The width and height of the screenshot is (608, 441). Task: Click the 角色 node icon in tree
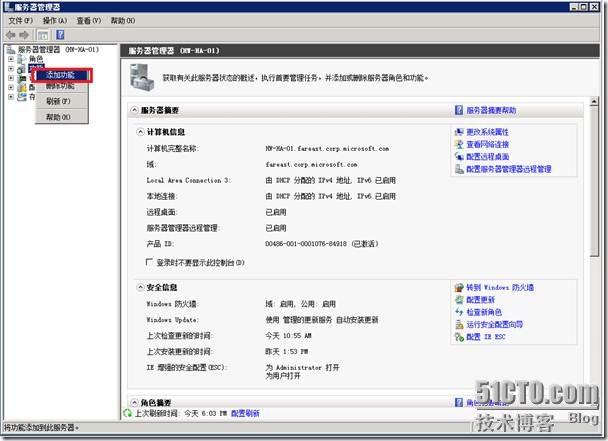(22, 59)
